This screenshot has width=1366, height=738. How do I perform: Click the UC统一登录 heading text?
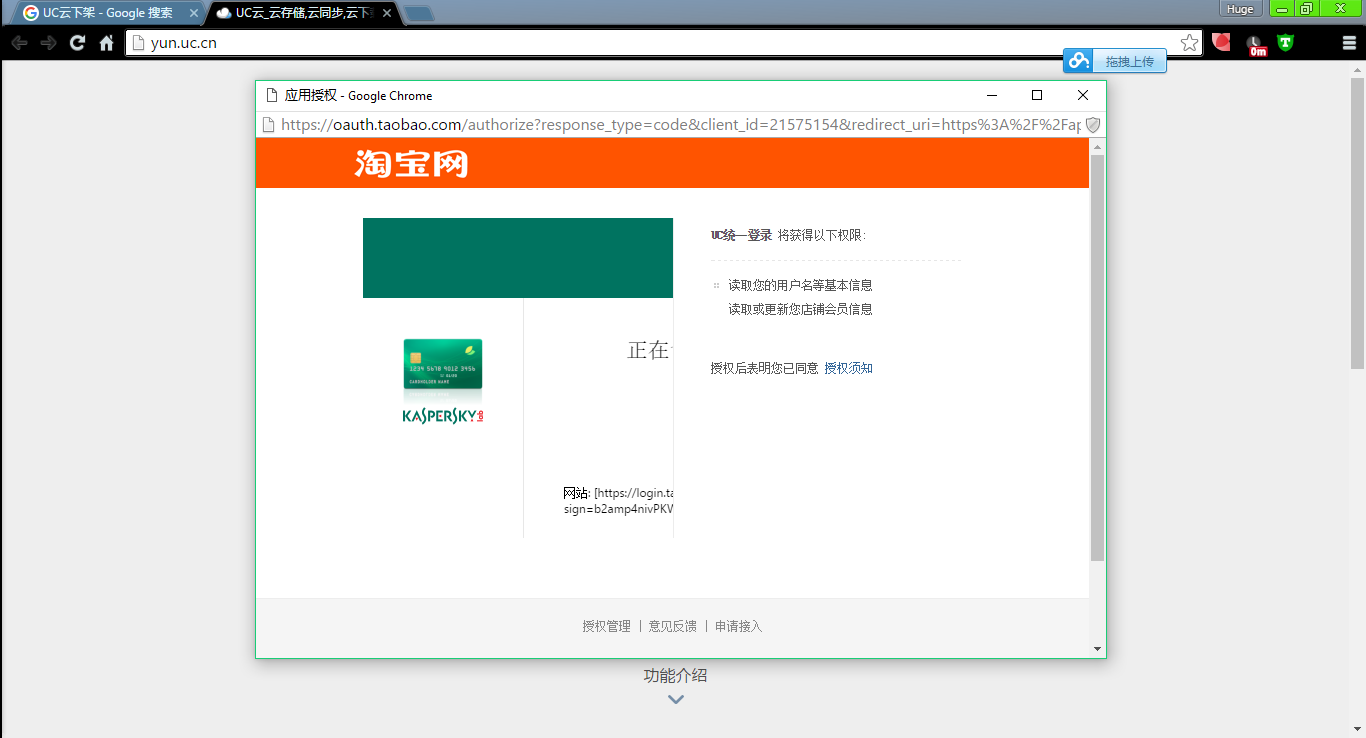tap(741, 235)
